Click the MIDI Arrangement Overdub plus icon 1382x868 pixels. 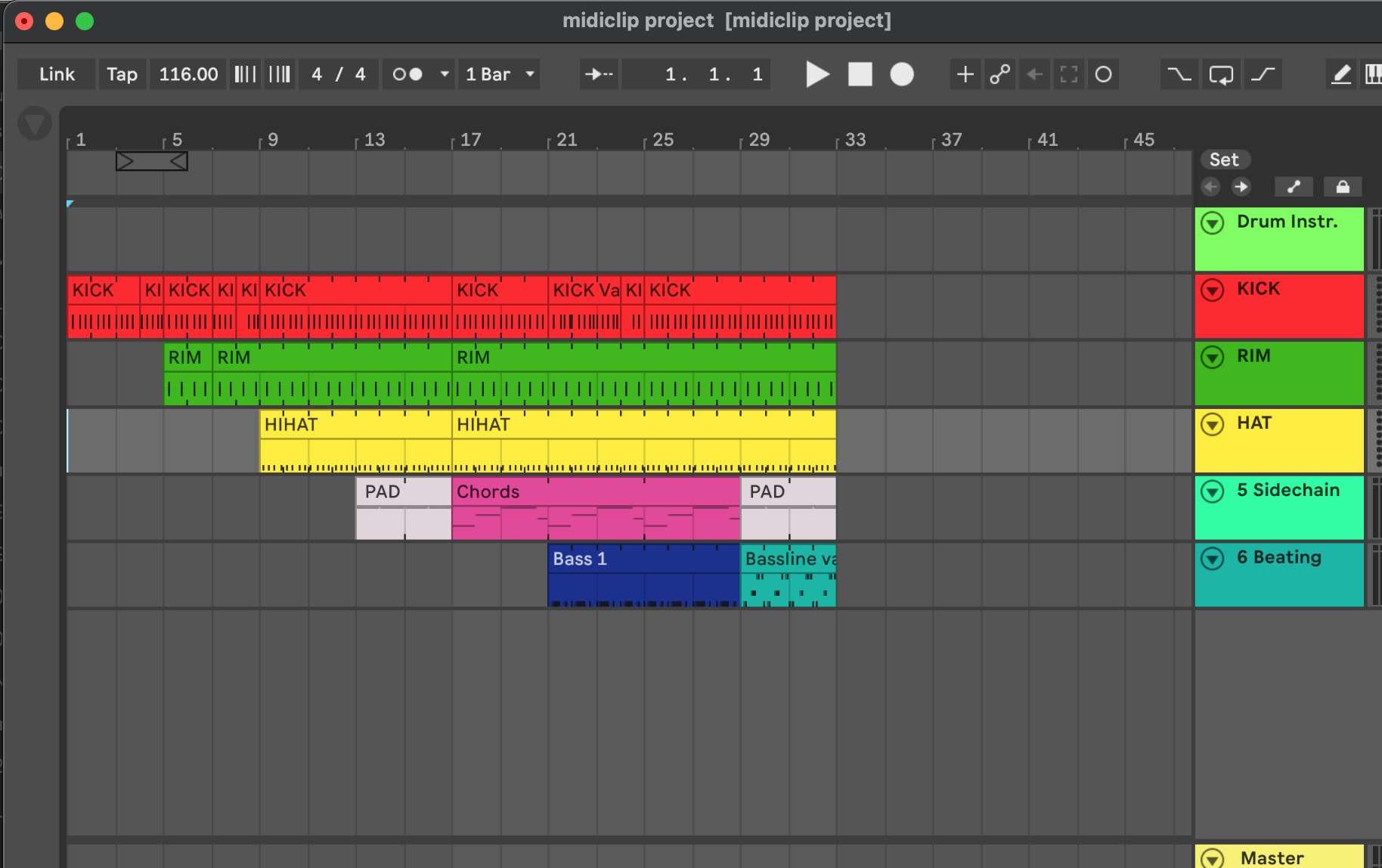coord(965,74)
